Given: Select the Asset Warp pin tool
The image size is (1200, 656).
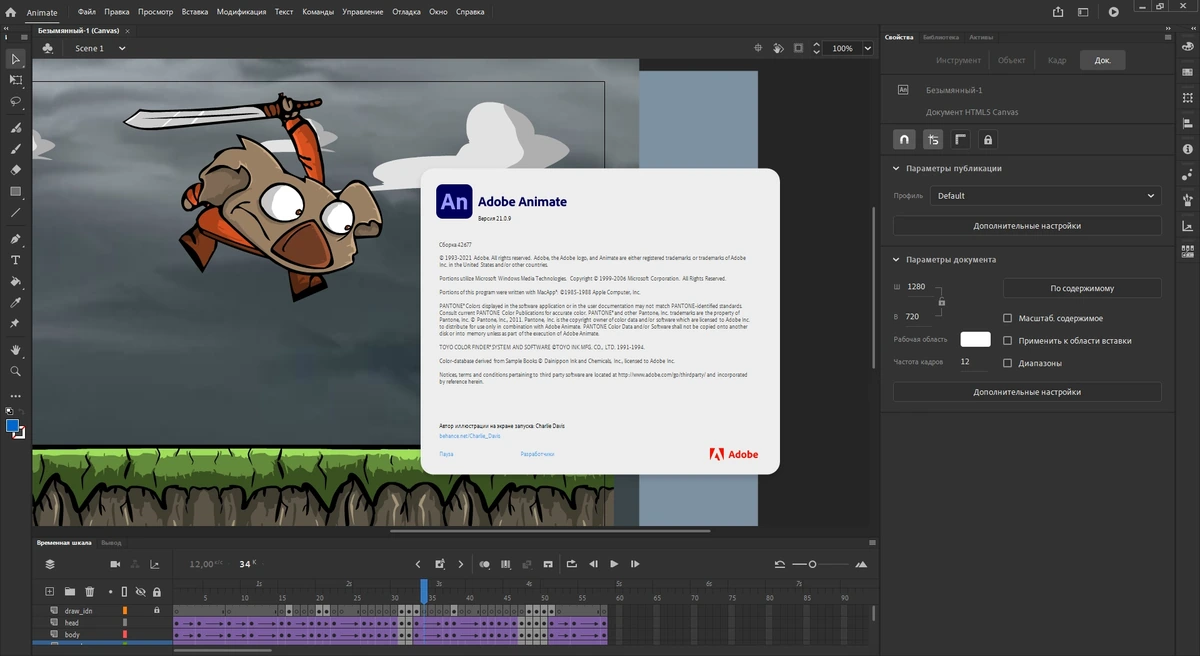Looking at the screenshot, I should coord(15,323).
